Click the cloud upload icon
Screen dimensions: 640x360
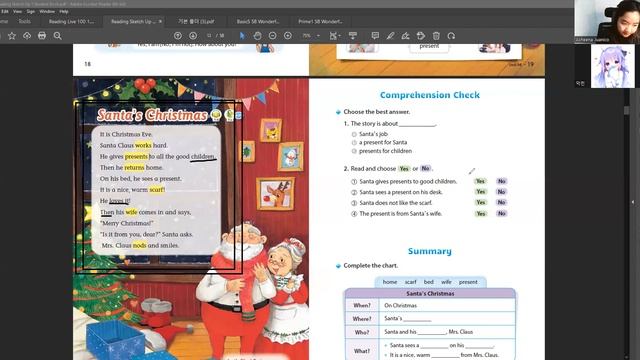[27, 36]
